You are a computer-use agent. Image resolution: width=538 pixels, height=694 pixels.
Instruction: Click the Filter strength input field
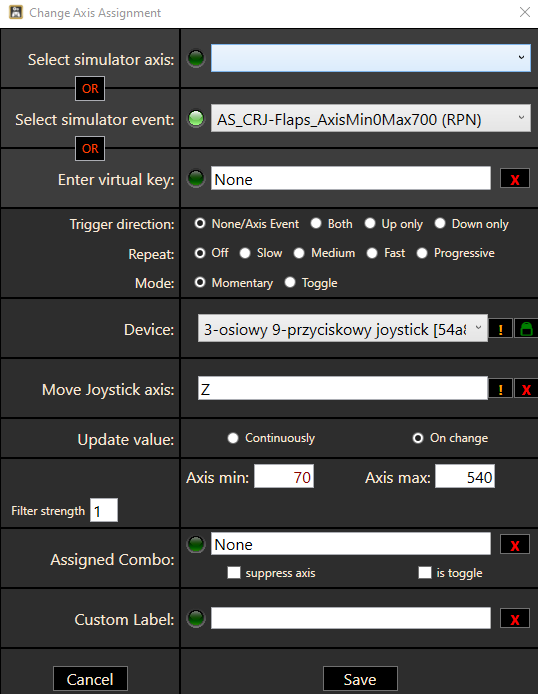pos(104,510)
